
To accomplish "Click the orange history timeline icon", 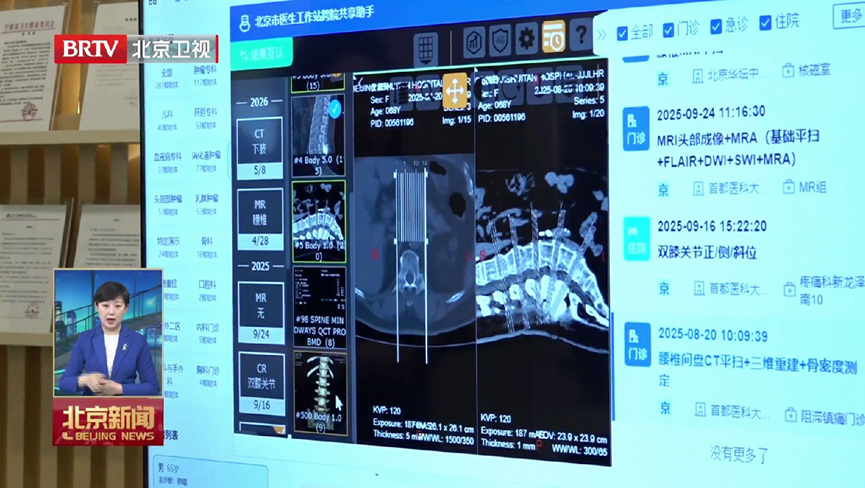I will (x=554, y=37).
